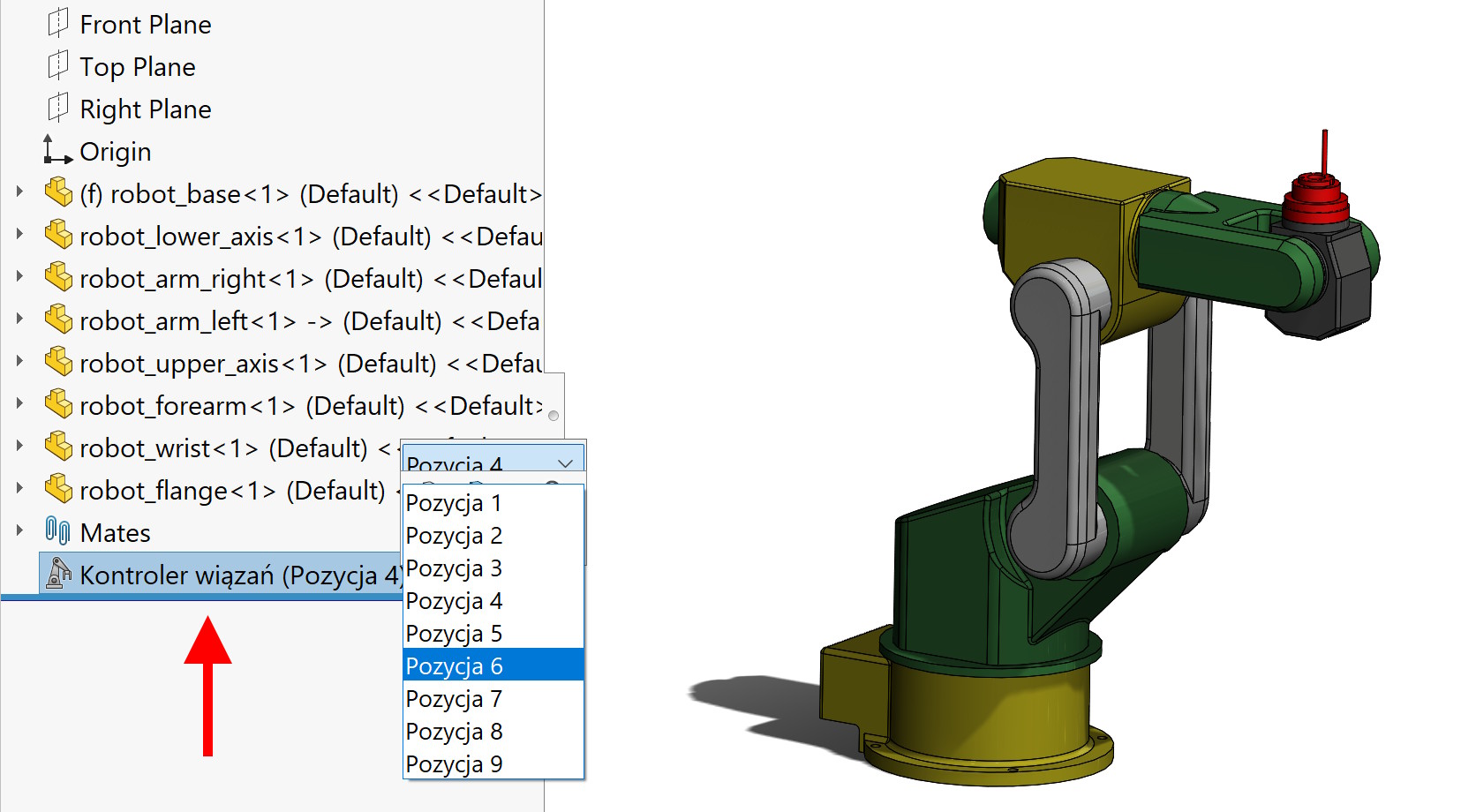
Task: Click the Mates paperclip icon
Action: tap(57, 531)
